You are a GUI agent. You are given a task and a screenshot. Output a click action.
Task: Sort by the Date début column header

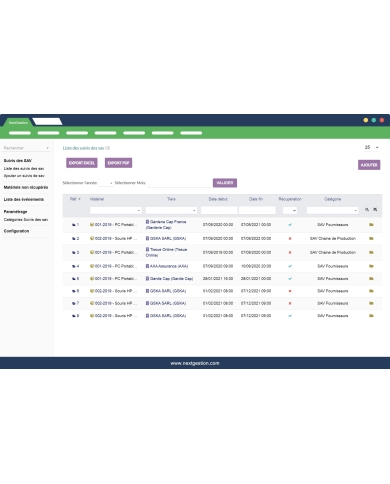(x=218, y=199)
